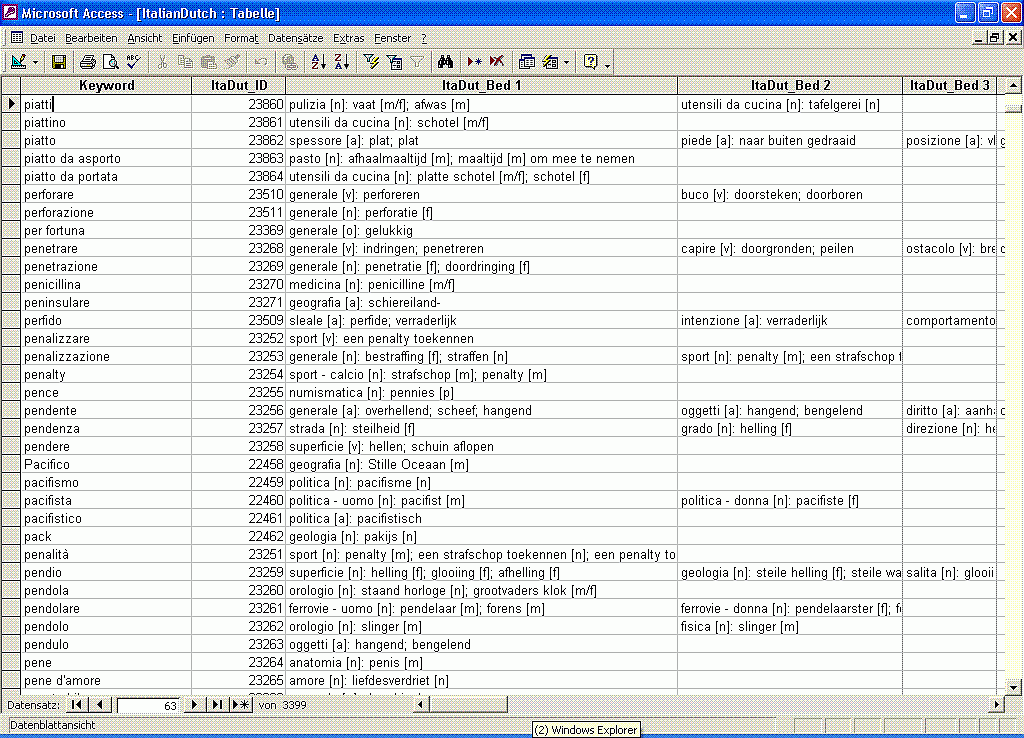Switch to design view icon
Image resolution: width=1024 pixels, height=738 pixels.
18,62
